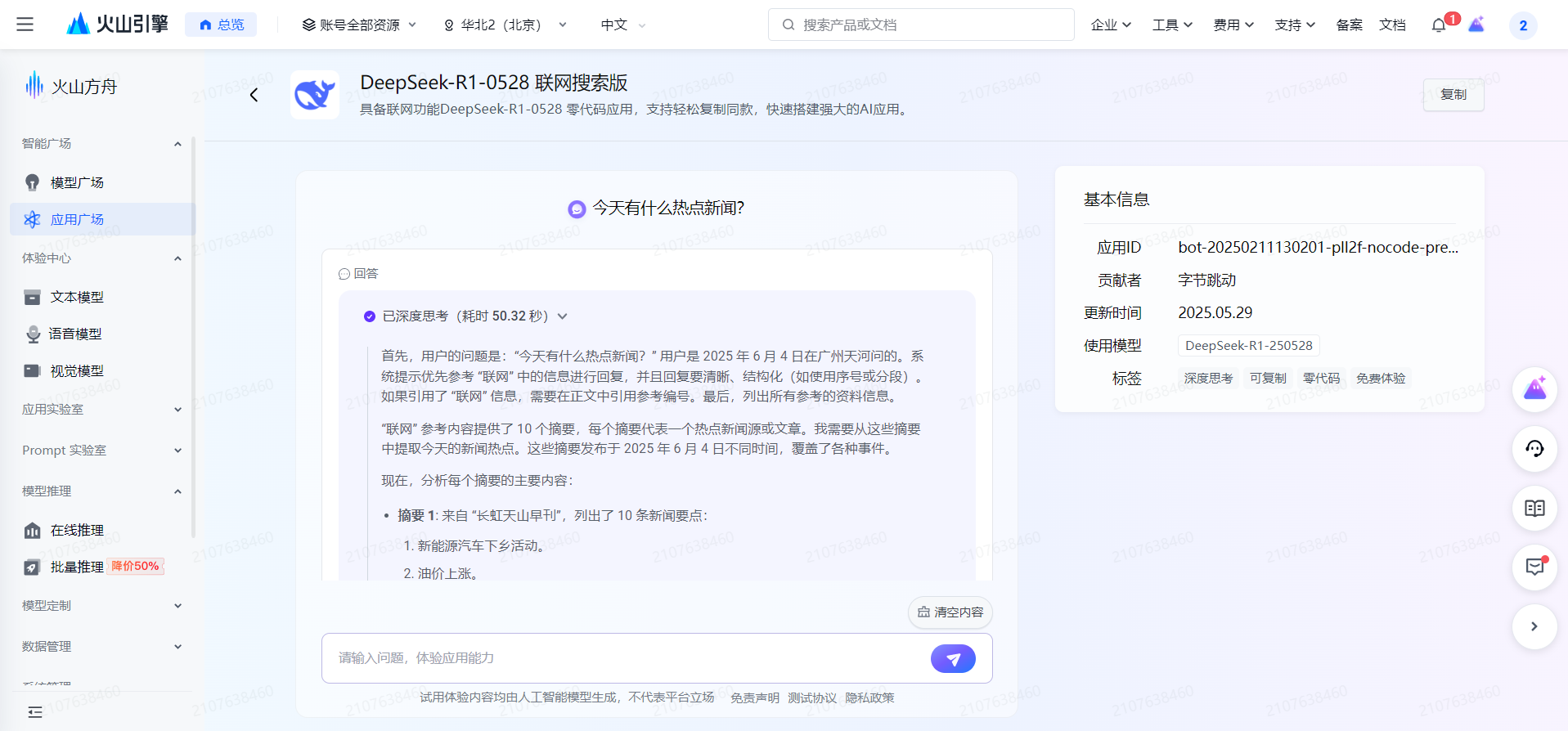
Task: Click the 复制 button
Action: pyautogui.click(x=1453, y=95)
